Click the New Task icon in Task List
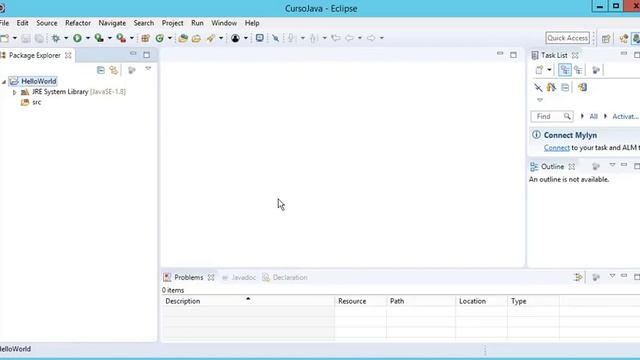Viewport: 640px width, 360px height. click(x=539, y=70)
